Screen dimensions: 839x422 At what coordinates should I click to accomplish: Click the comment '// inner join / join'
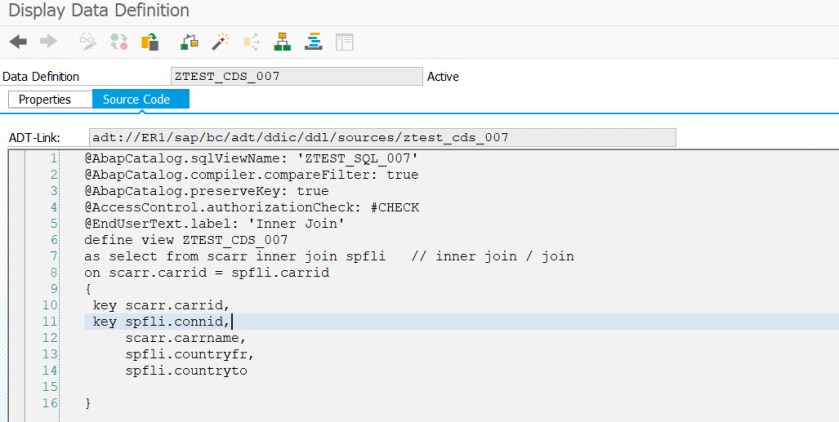(x=492, y=256)
